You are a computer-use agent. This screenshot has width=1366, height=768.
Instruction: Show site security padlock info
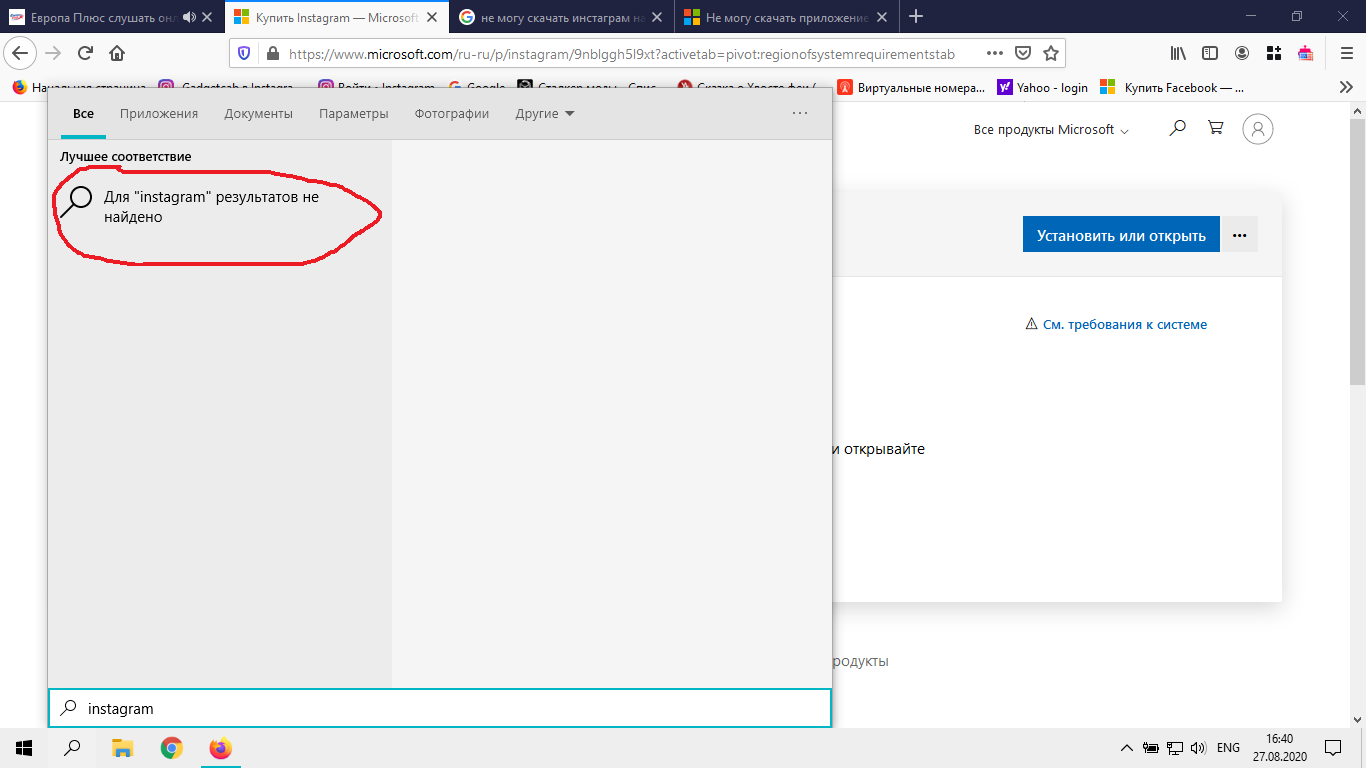tap(271, 54)
